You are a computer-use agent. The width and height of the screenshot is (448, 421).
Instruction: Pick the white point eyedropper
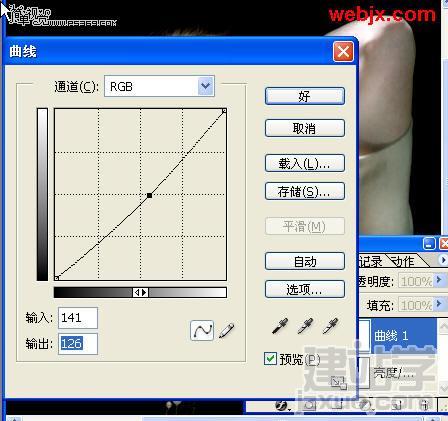point(331,326)
